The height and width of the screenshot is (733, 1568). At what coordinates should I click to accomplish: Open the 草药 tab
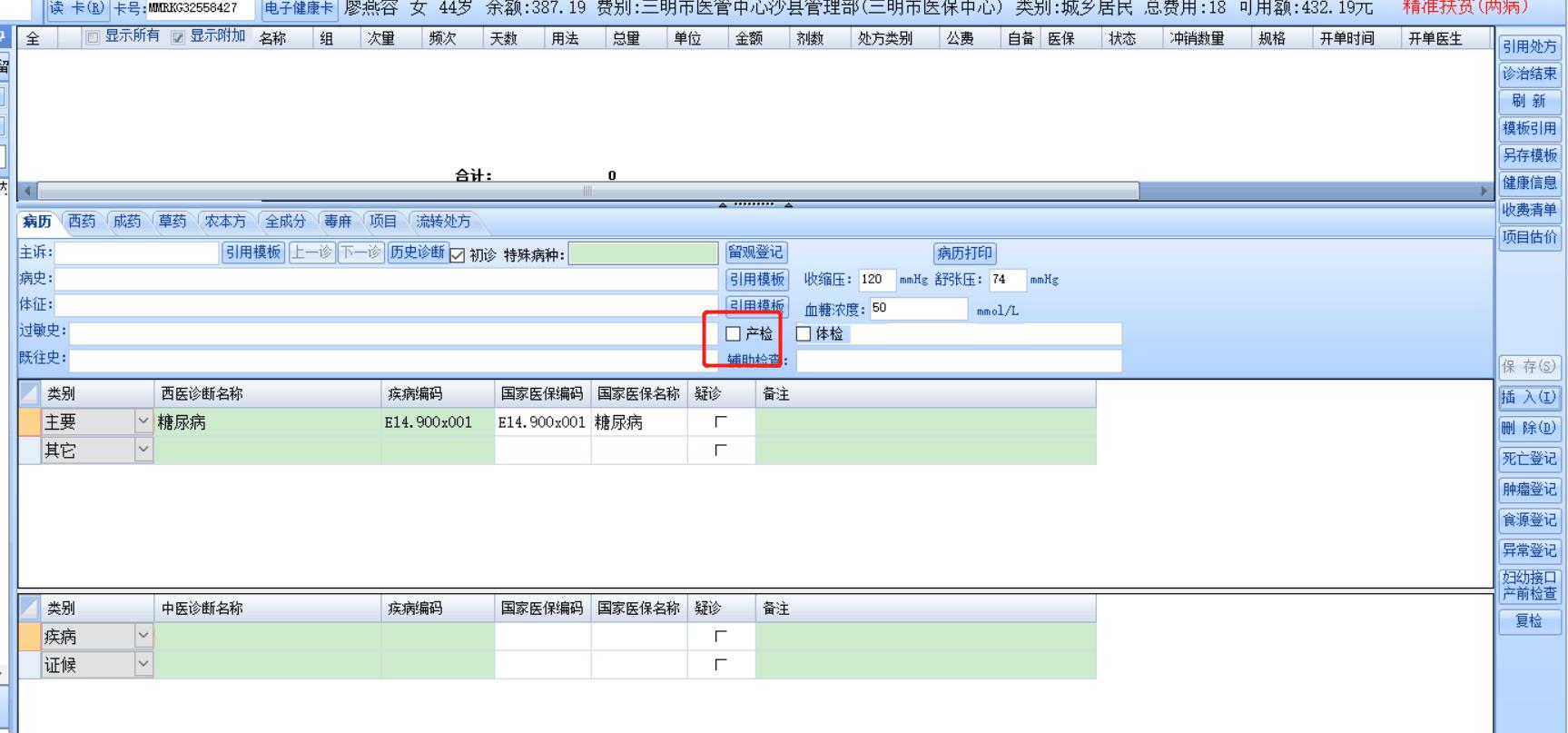coord(173,222)
